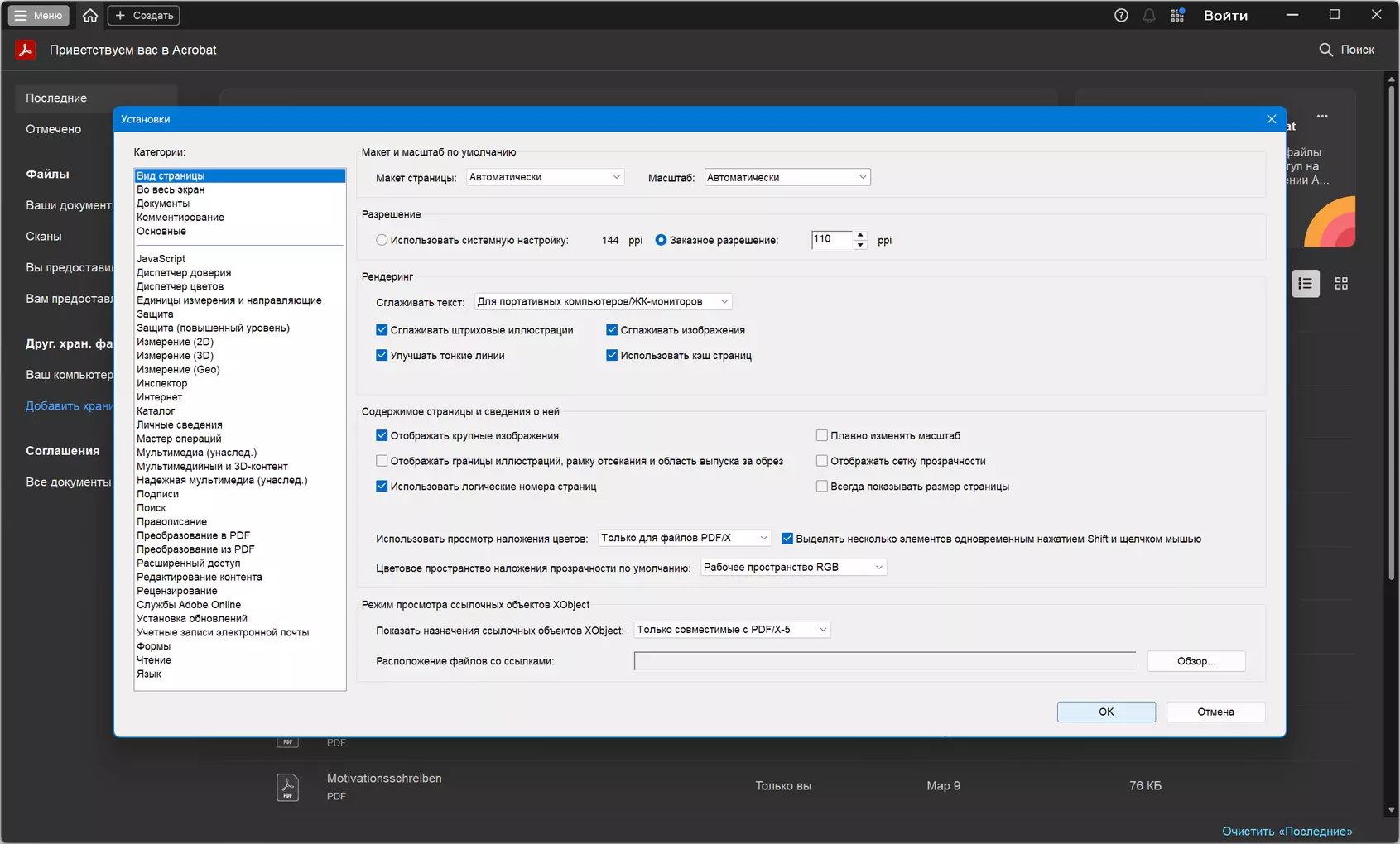
Task: Open the Масштаб dropdown list
Action: click(x=787, y=177)
